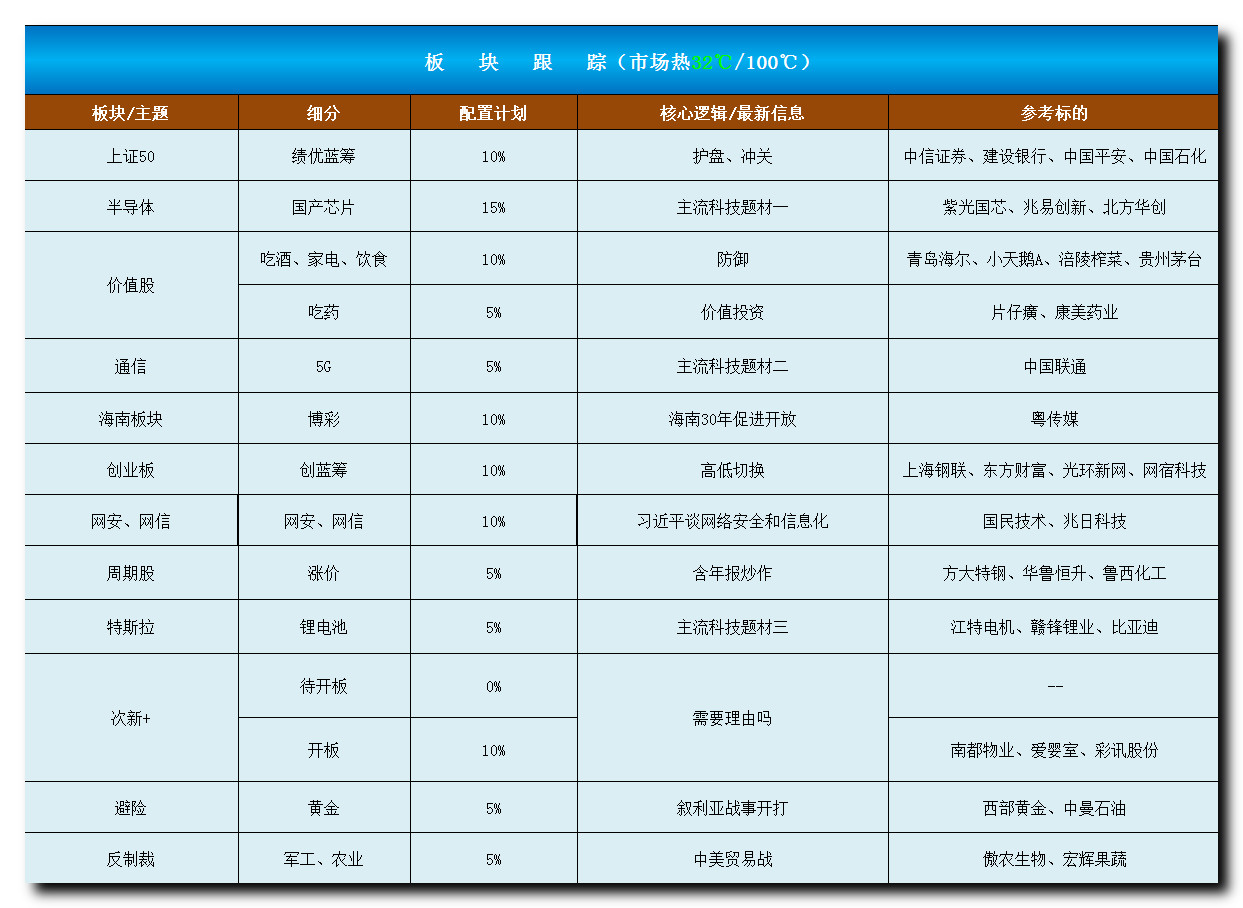This screenshot has height=908, width=1243.
Task: Click the 参考标的 column header
Action: tap(1054, 113)
